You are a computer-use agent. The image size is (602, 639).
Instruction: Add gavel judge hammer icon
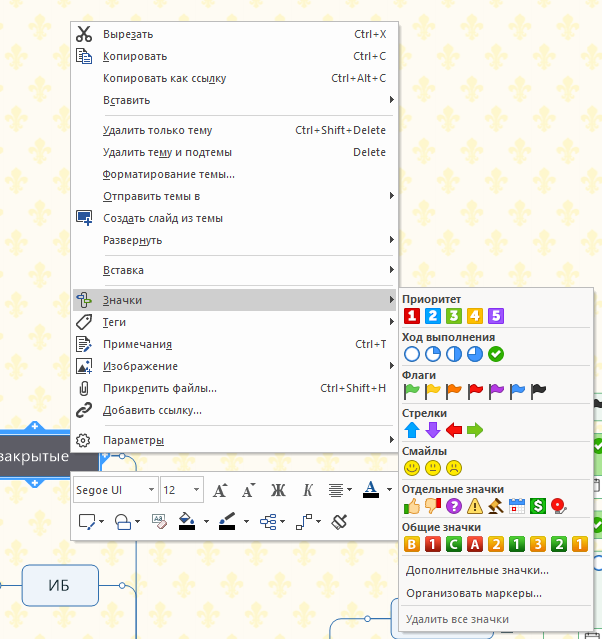[x=496, y=506]
